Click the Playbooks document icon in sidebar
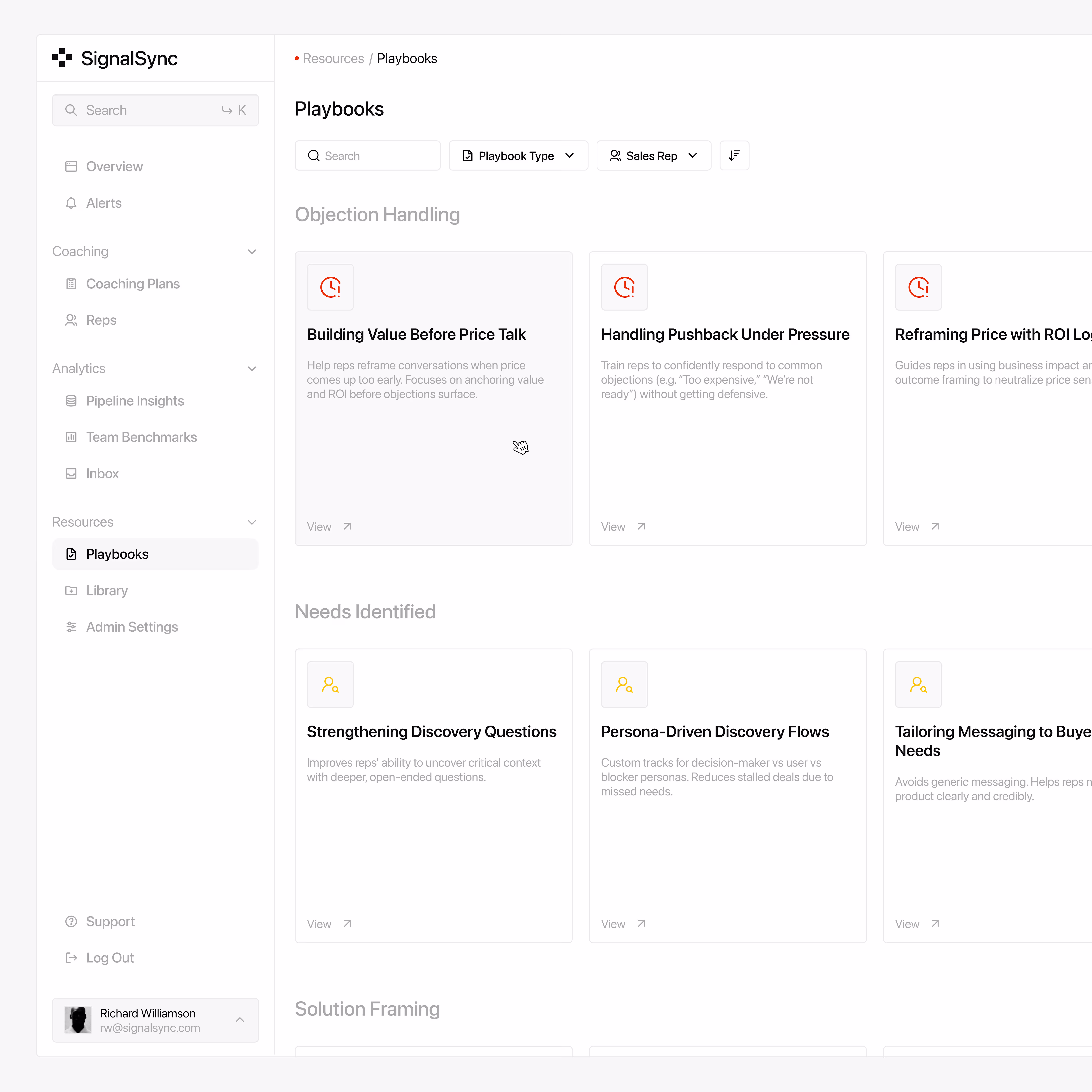This screenshot has height=1092, width=1092. click(x=71, y=554)
